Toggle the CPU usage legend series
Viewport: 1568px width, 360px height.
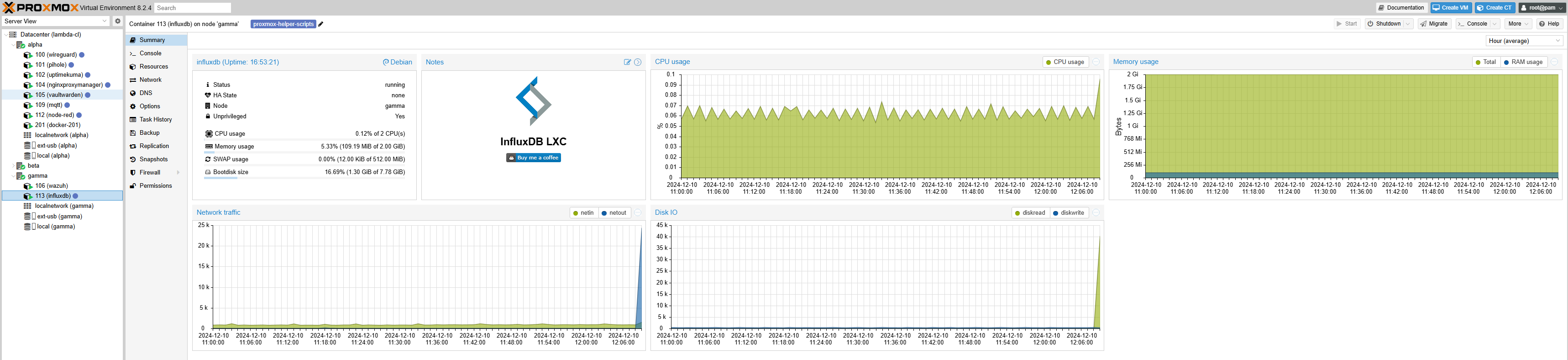pyautogui.click(x=1065, y=62)
